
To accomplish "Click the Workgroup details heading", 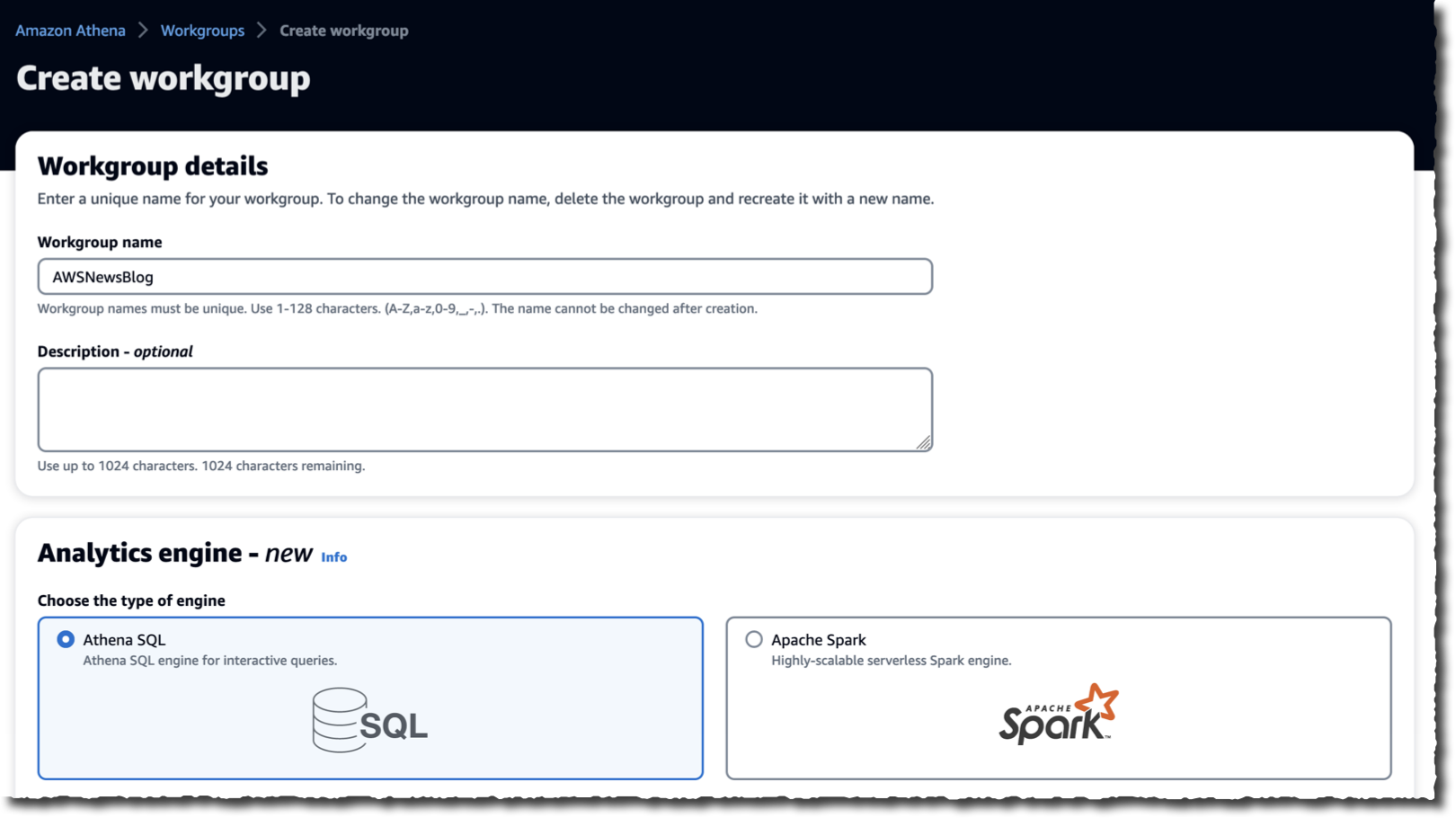I will tap(153, 166).
